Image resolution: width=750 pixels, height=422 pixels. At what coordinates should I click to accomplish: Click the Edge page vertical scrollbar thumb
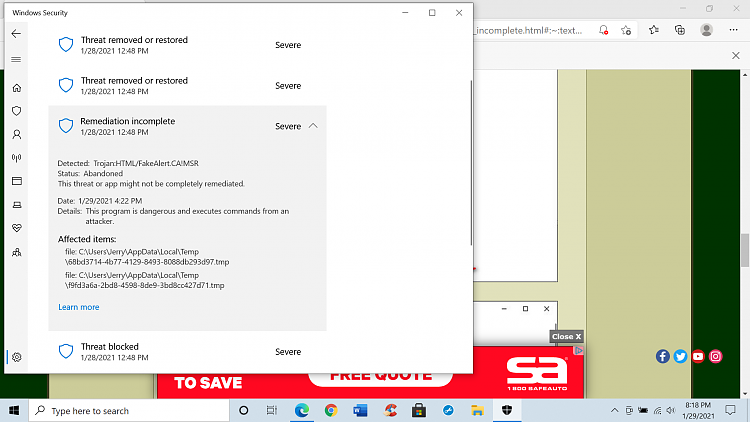745,250
